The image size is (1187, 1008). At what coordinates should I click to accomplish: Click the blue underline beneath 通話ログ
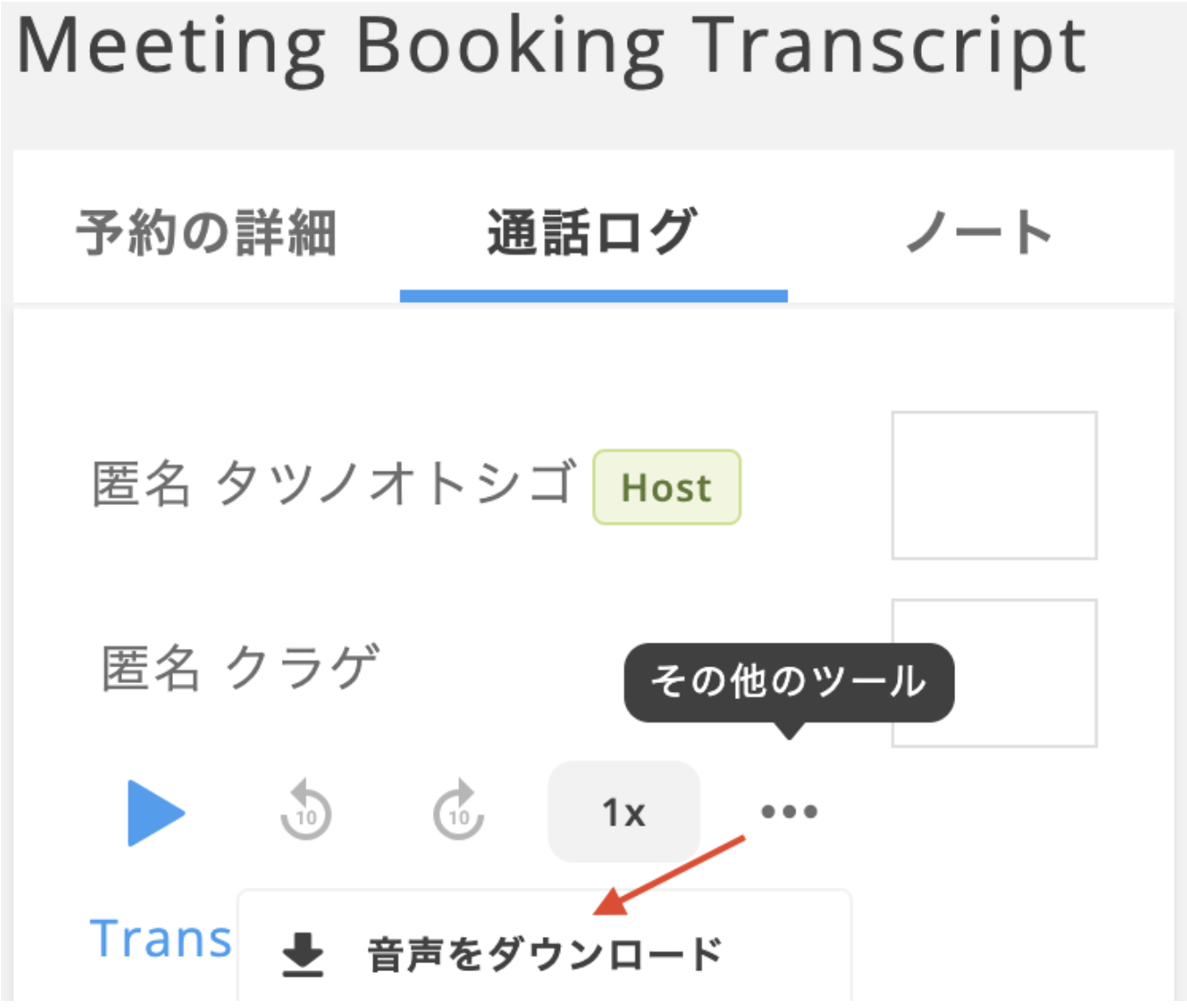point(593,297)
